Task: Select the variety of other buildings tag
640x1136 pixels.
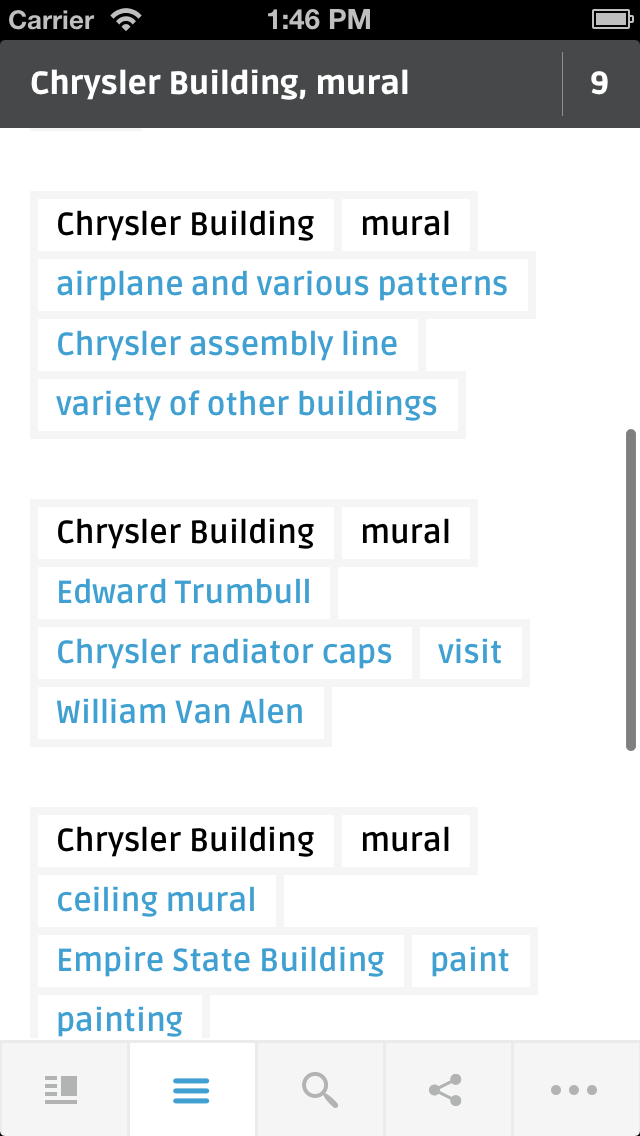Action: 247,404
